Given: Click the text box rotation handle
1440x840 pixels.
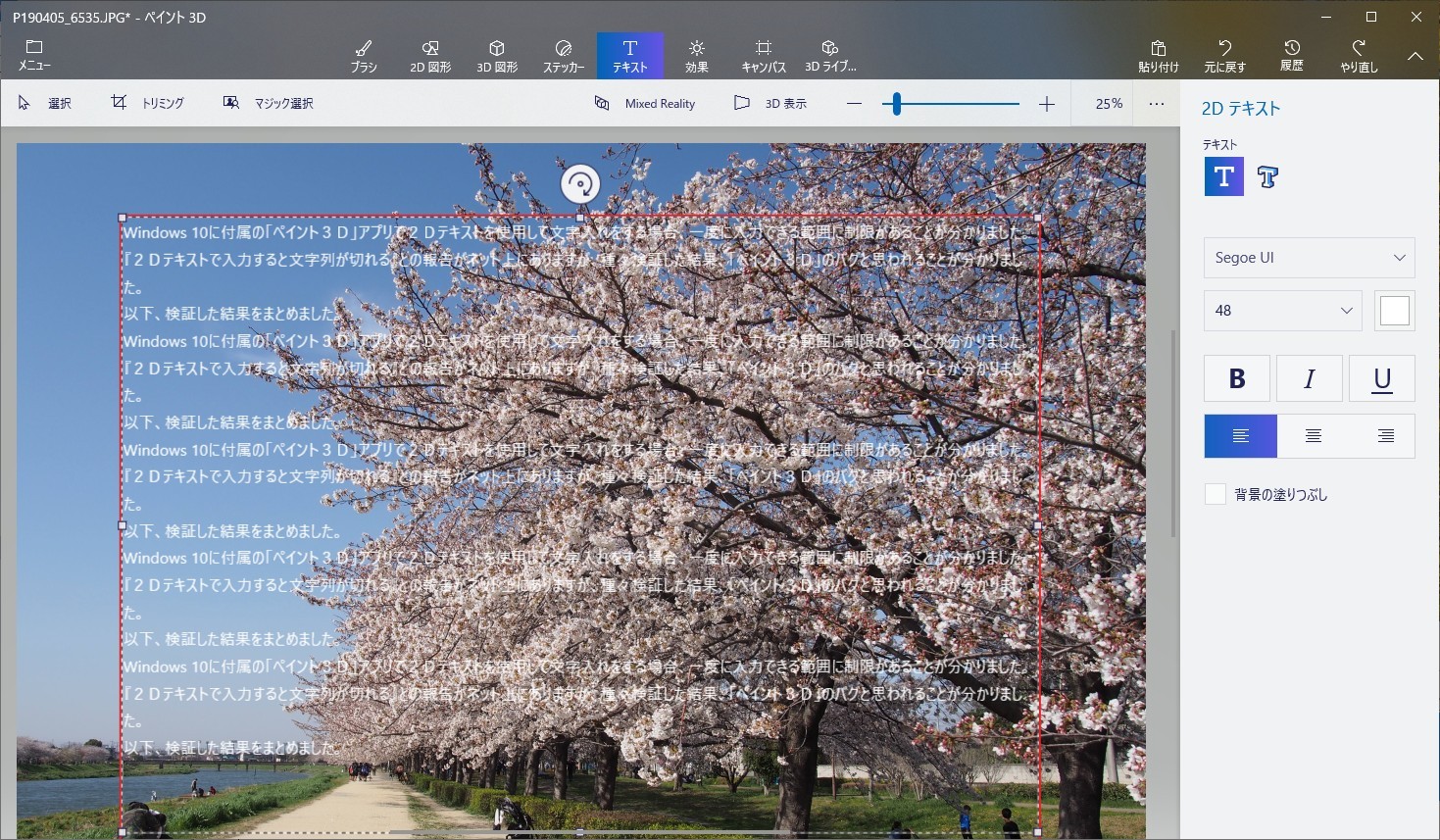Looking at the screenshot, I should tap(580, 184).
